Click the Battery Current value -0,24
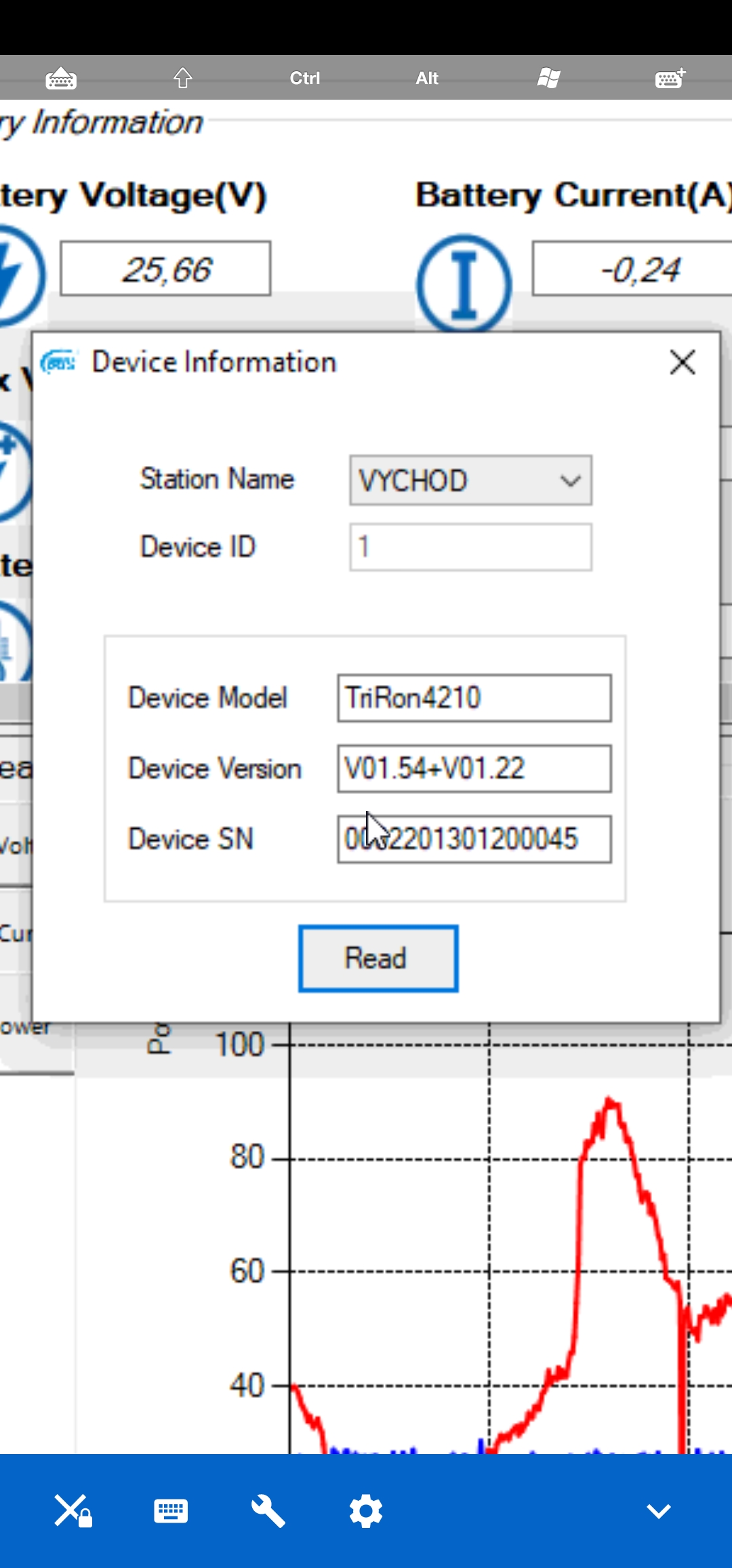 click(x=632, y=269)
